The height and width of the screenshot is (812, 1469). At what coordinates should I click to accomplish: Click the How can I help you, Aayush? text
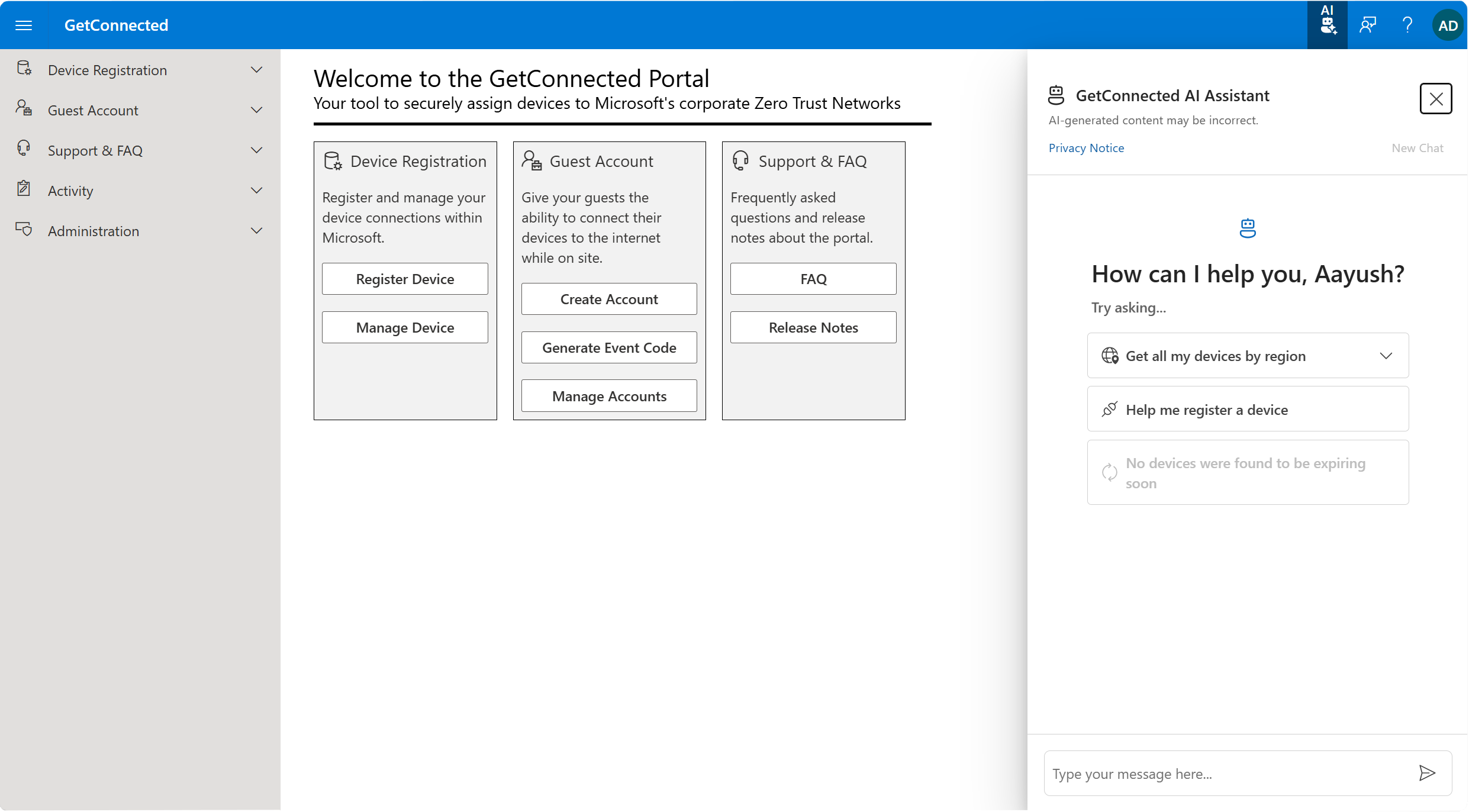pos(1248,274)
